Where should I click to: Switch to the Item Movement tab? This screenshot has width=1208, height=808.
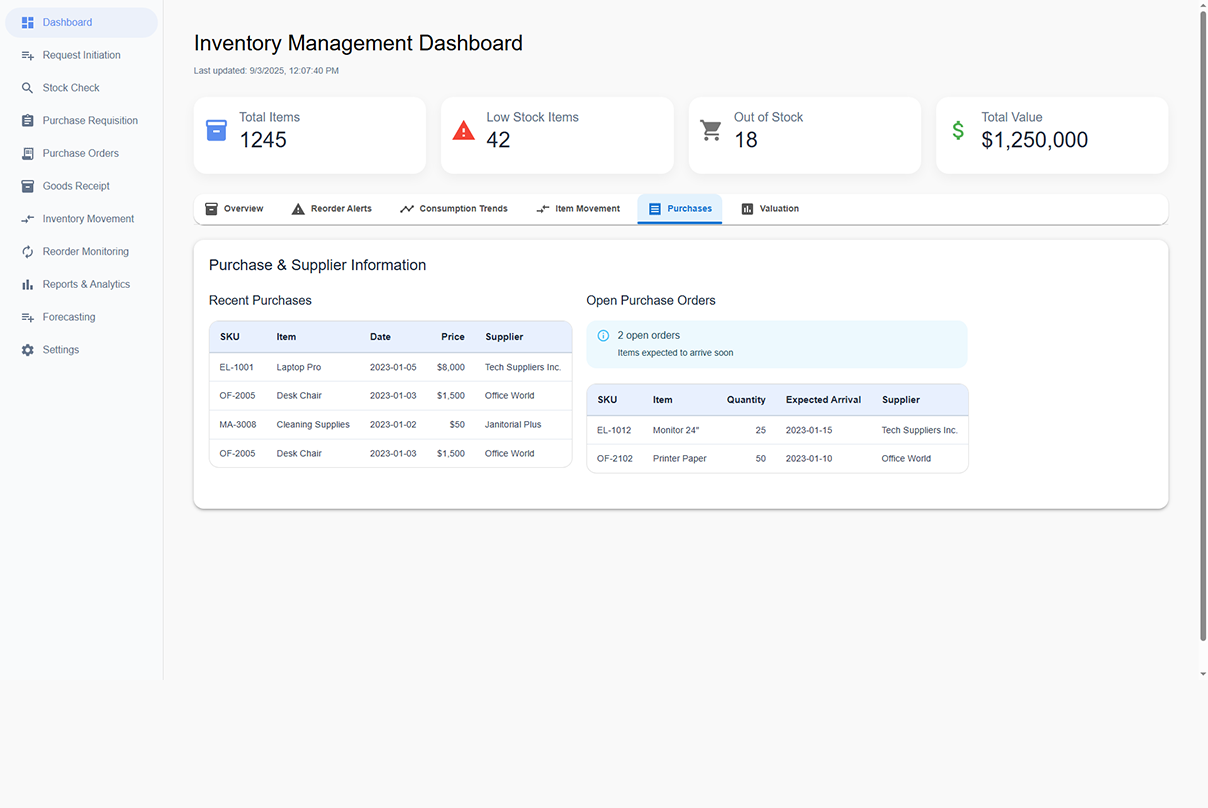tap(578, 209)
